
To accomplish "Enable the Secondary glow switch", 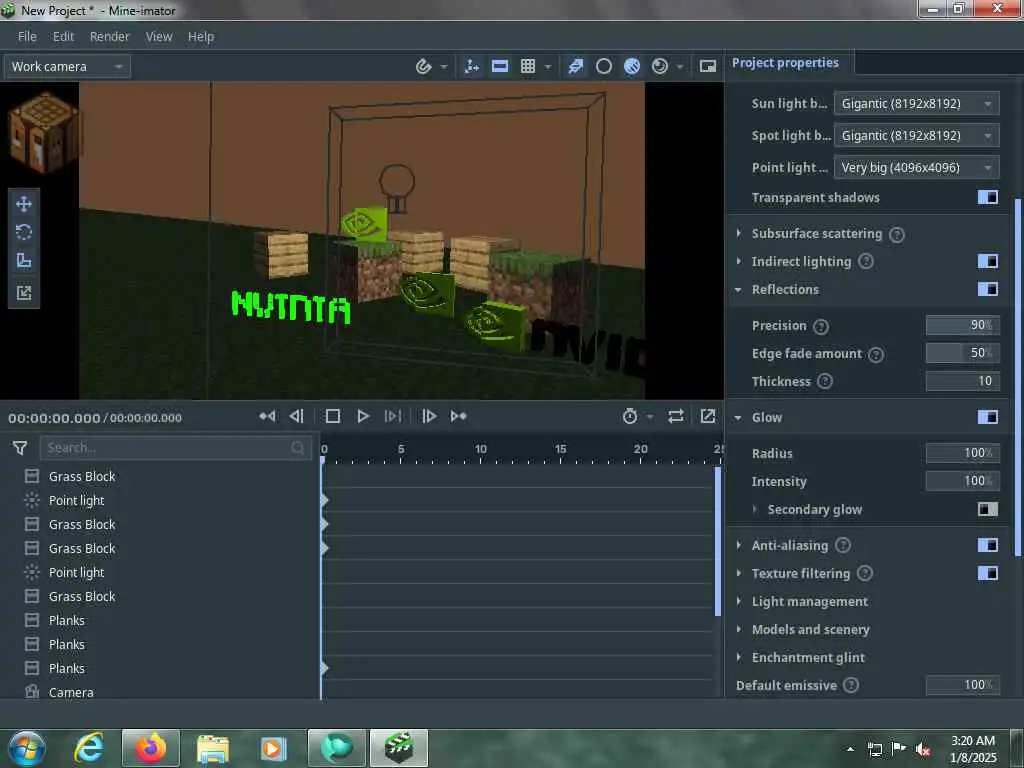I will [x=987, y=509].
